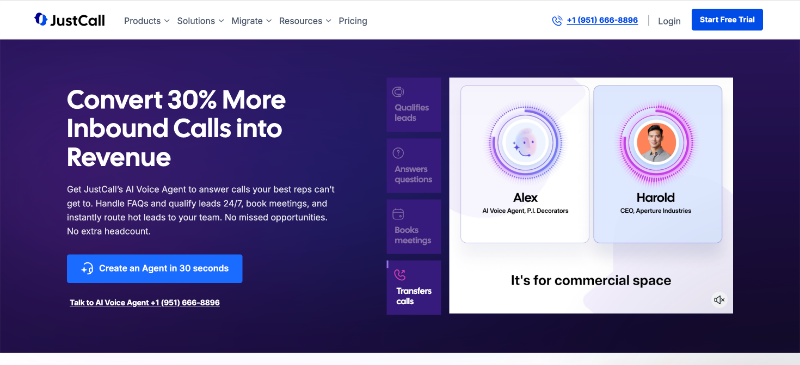The height and width of the screenshot is (365, 800).
Task: Open the Solutions menu
Action: tap(201, 21)
